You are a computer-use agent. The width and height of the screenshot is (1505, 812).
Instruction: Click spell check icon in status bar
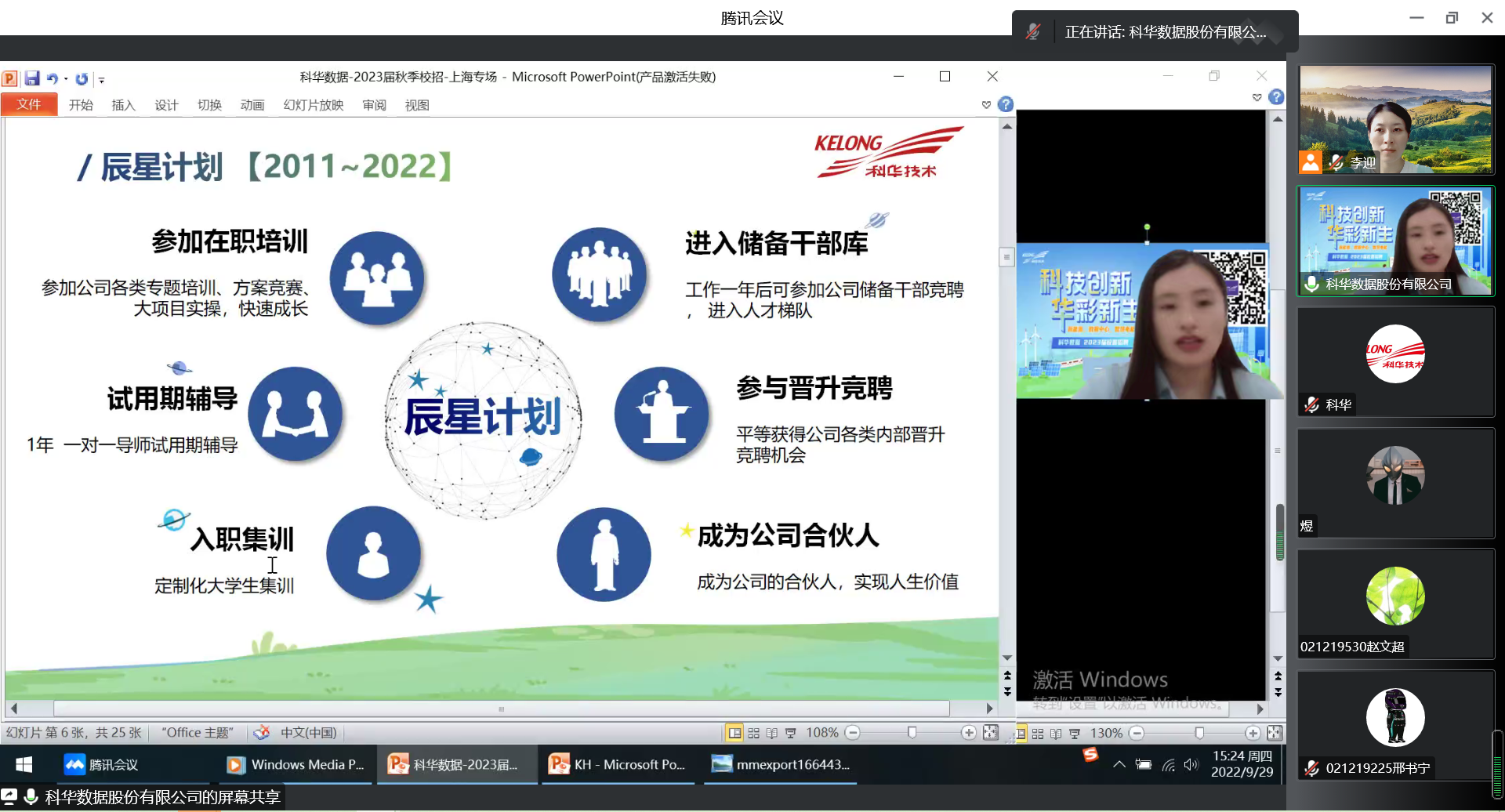tap(262, 733)
